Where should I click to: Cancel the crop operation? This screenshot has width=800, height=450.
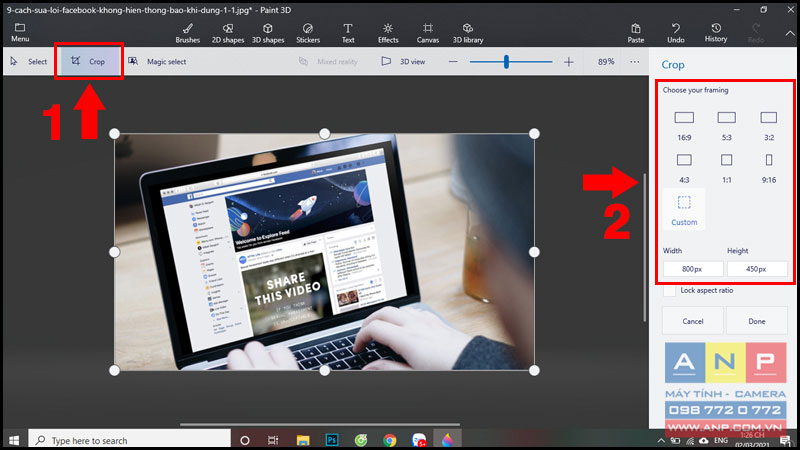(x=693, y=321)
